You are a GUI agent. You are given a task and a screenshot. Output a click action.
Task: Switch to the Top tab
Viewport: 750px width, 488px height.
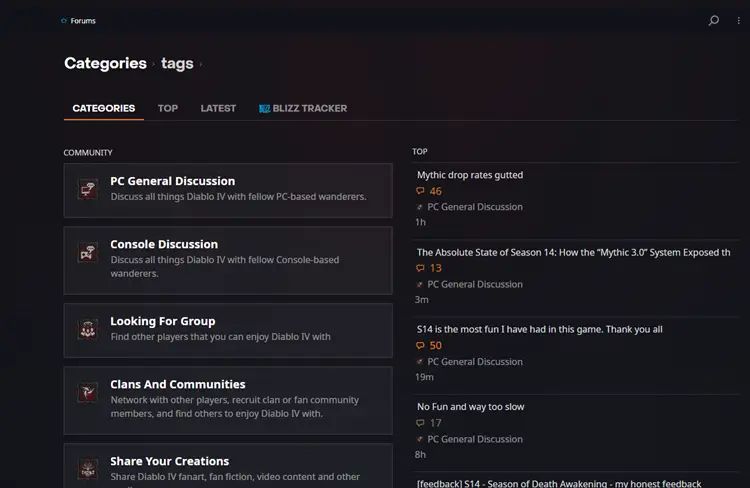[168, 109]
